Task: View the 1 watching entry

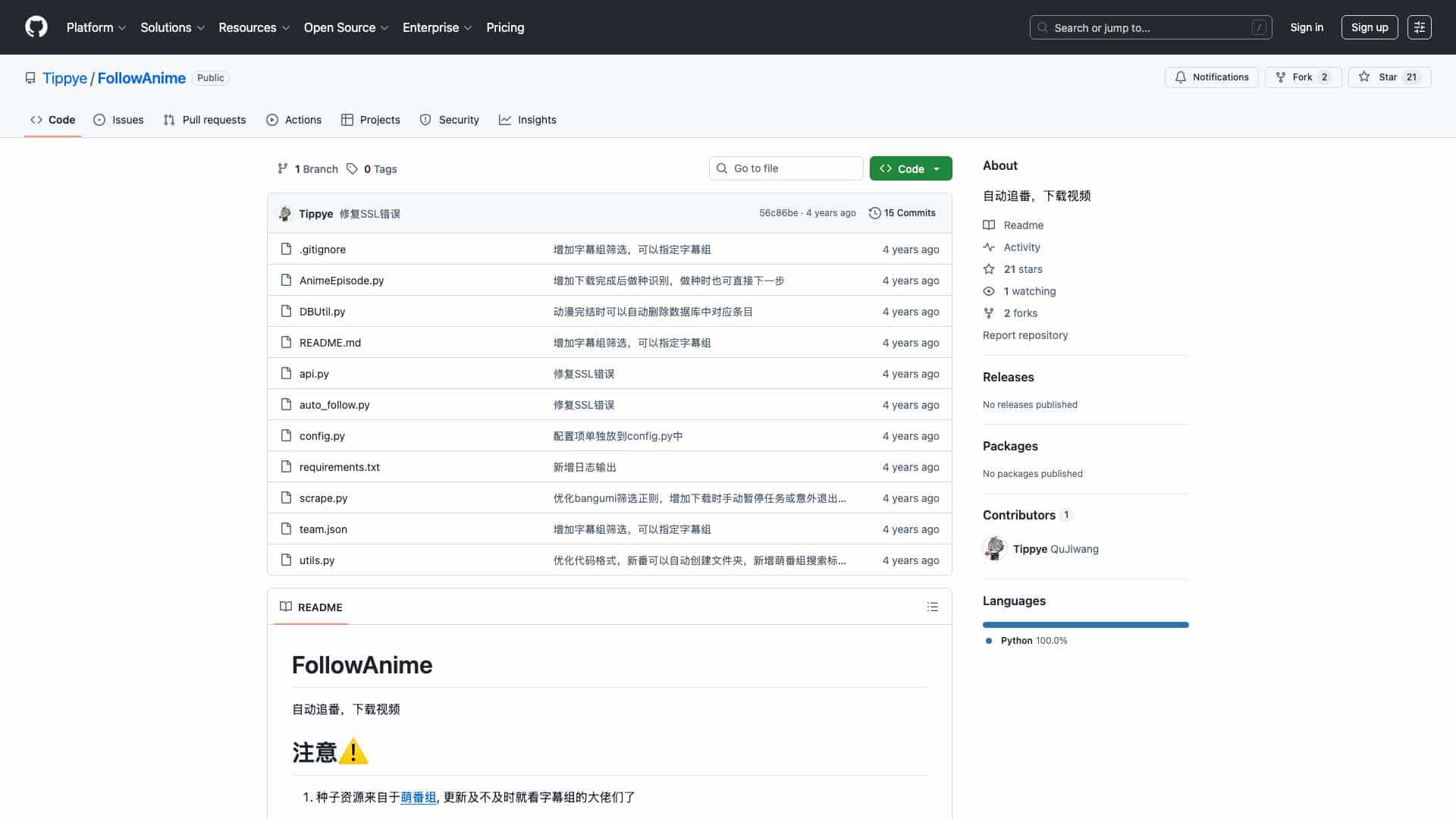Action: (x=1020, y=291)
